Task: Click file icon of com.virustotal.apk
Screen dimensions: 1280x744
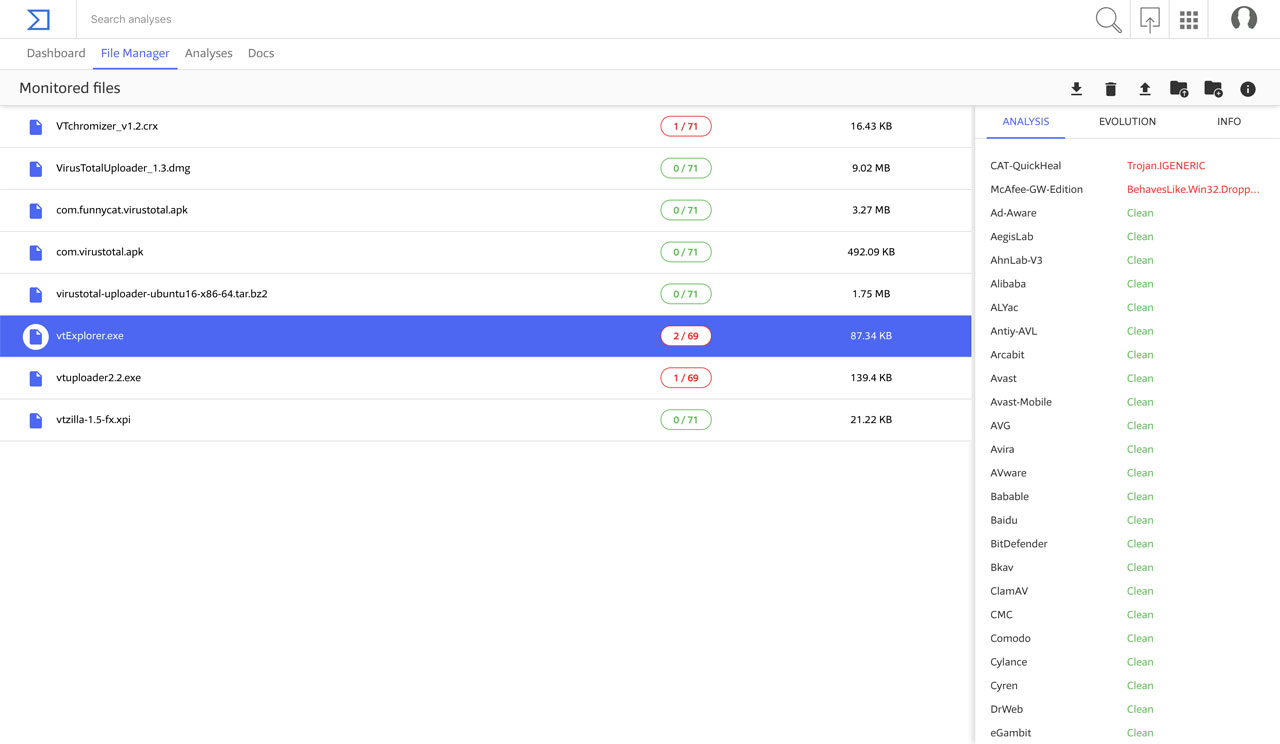Action: [36, 253]
